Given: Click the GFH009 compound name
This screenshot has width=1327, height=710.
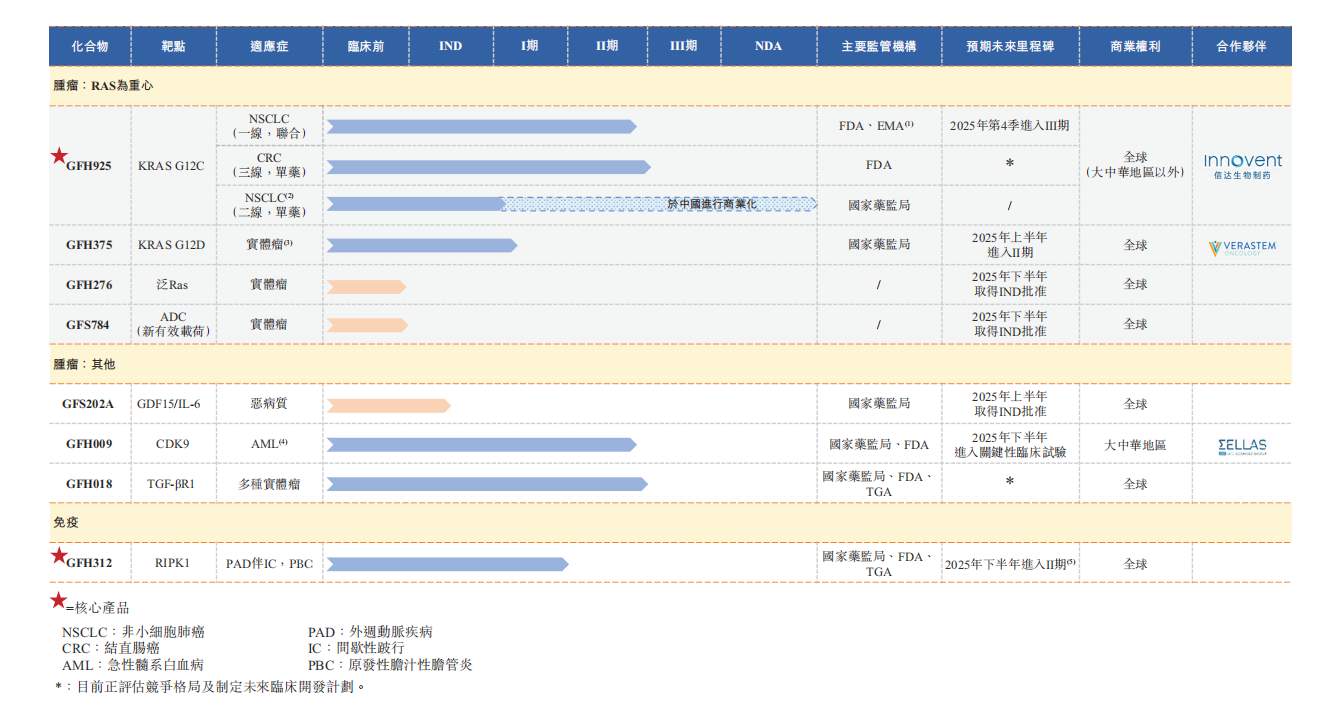Looking at the screenshot, I should click(89, 444).
